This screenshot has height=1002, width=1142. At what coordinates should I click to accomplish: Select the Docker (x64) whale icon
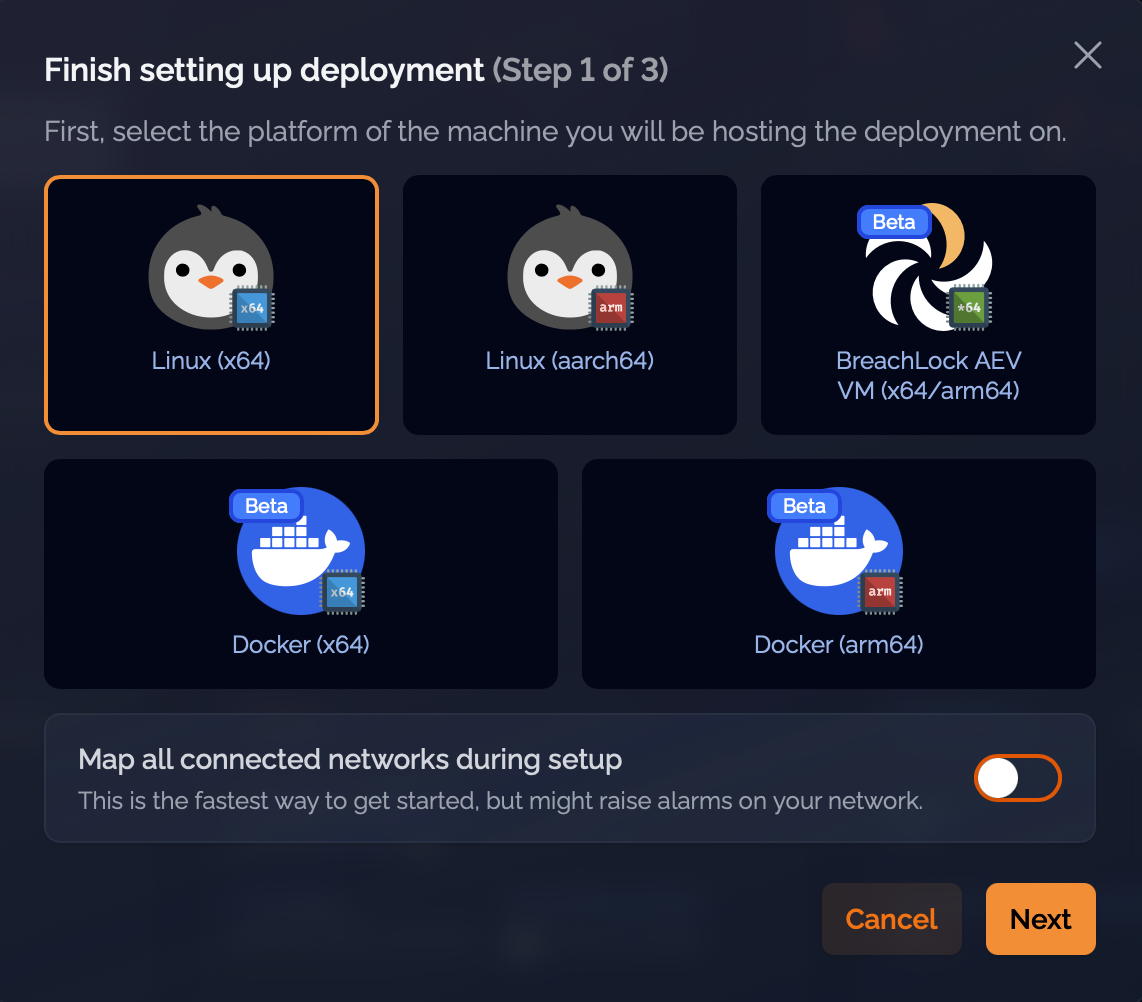[x=301, y=551]
